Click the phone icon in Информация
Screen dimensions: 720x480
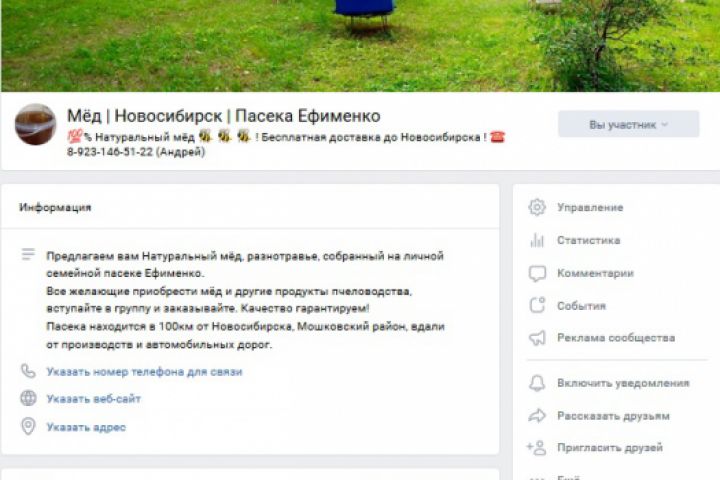[28, 371]
